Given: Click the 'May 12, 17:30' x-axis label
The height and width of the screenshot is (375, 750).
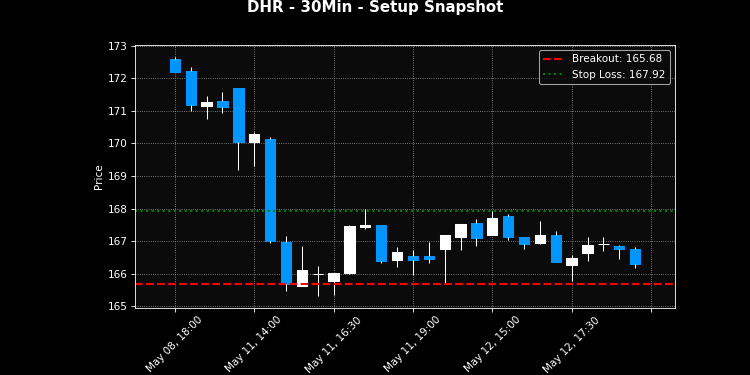Looking at the screenshot, I should [x=570, y=344].
